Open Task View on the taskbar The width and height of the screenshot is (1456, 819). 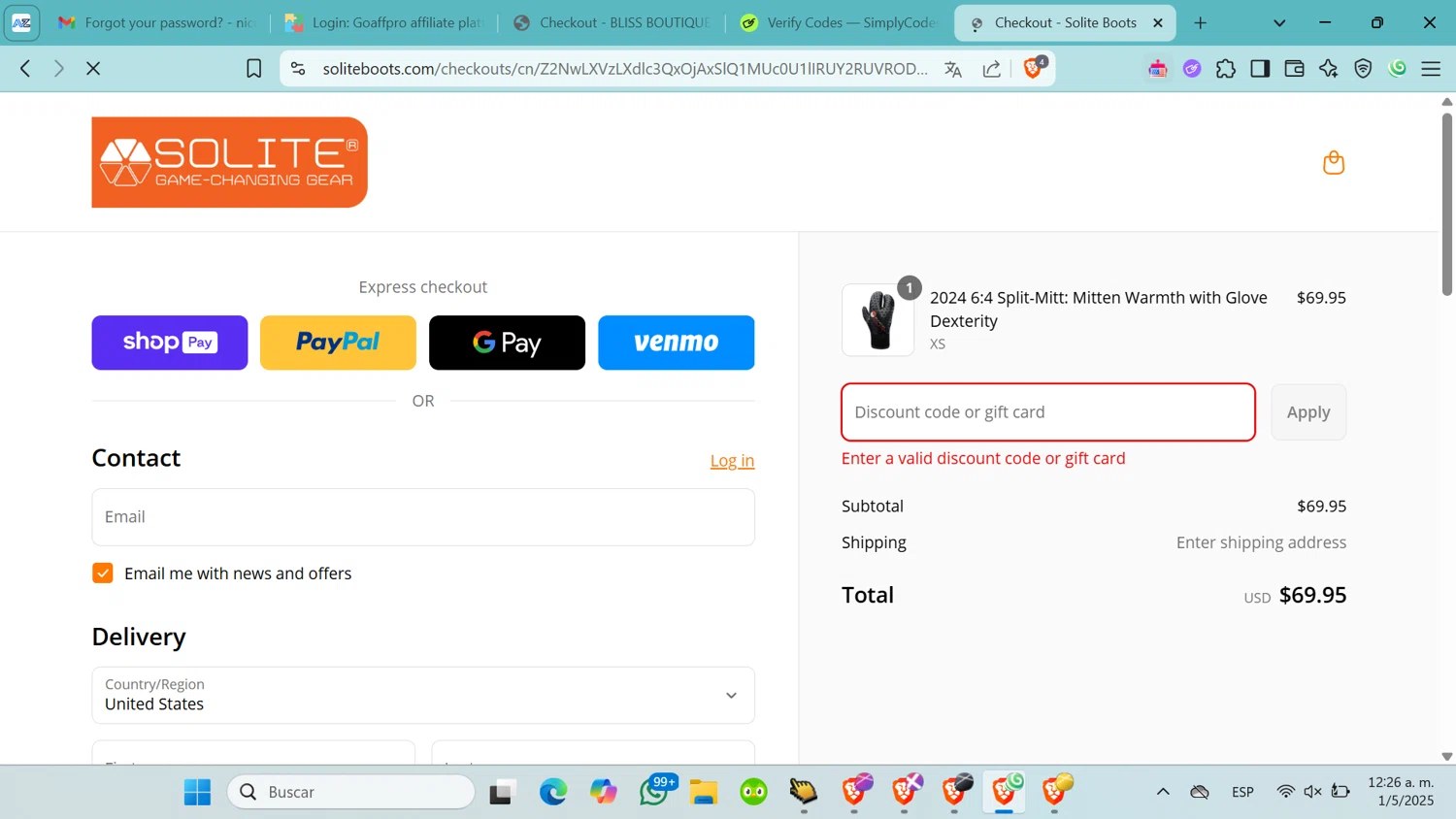502,792
